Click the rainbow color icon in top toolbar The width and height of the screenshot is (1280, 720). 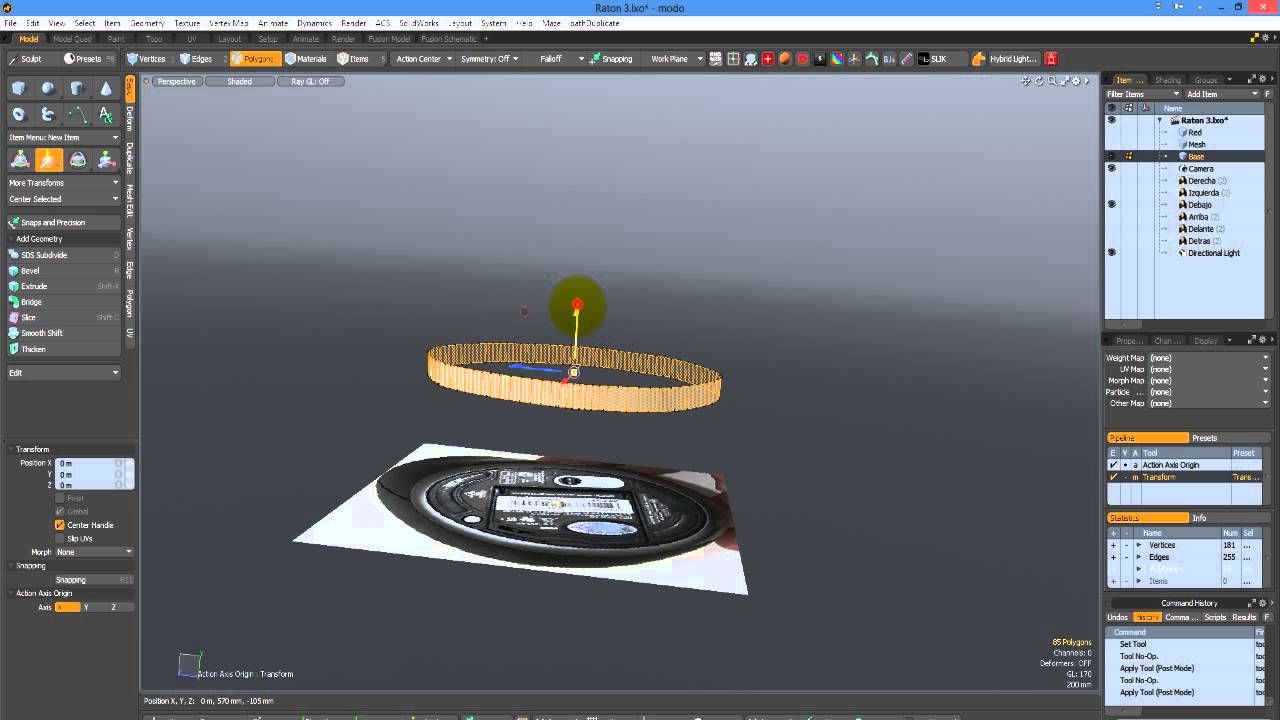(838, 59)
